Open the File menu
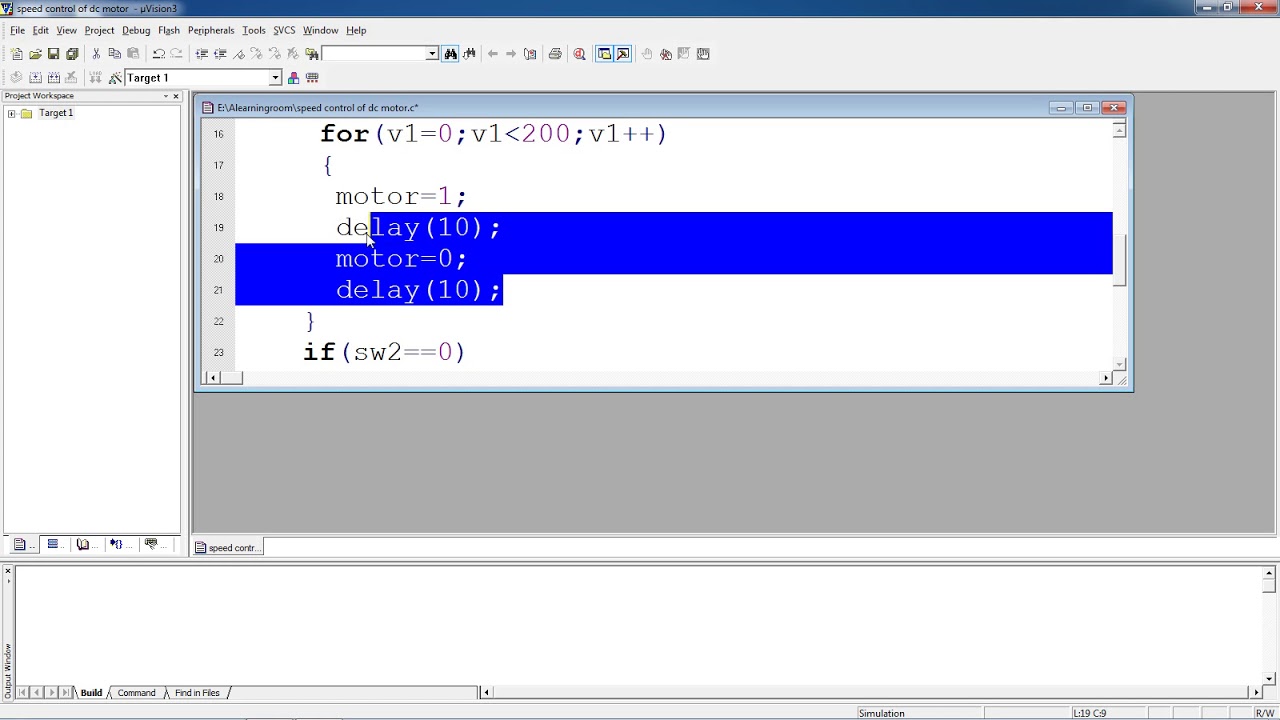The width and height of the screenshot is (1280, 720). (17, 30)
